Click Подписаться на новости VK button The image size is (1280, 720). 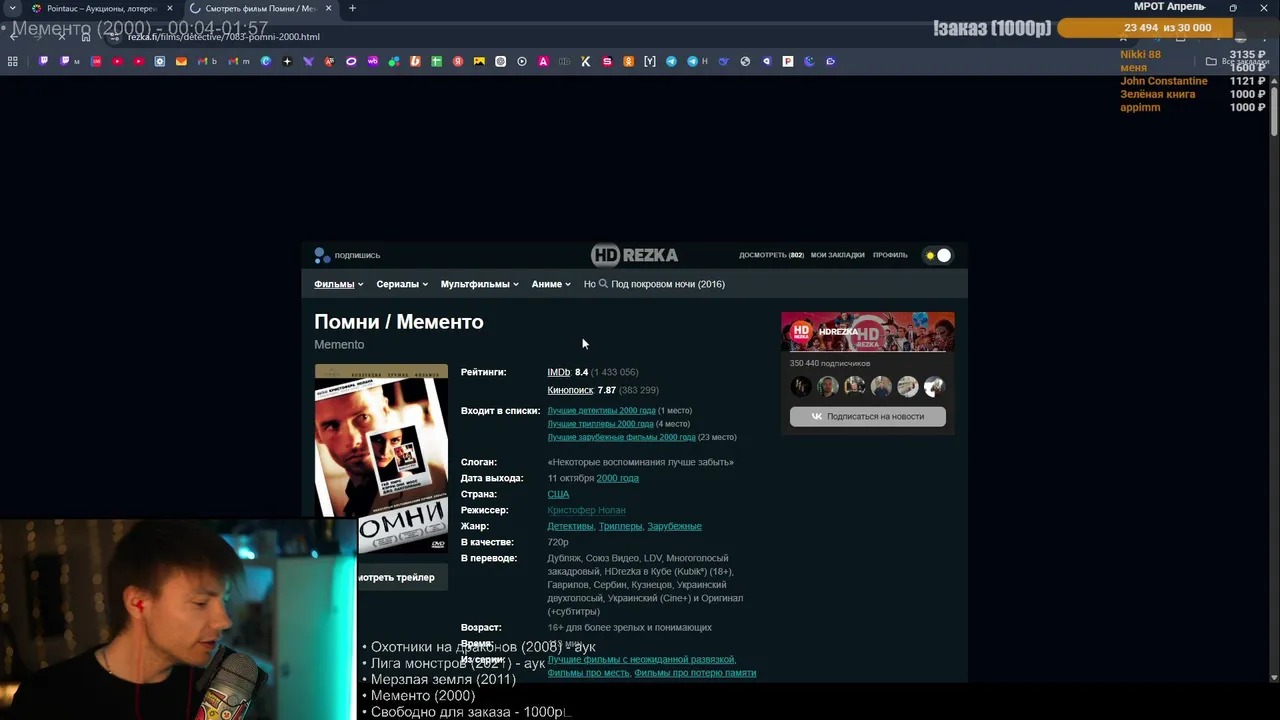(x=867, y=416)
